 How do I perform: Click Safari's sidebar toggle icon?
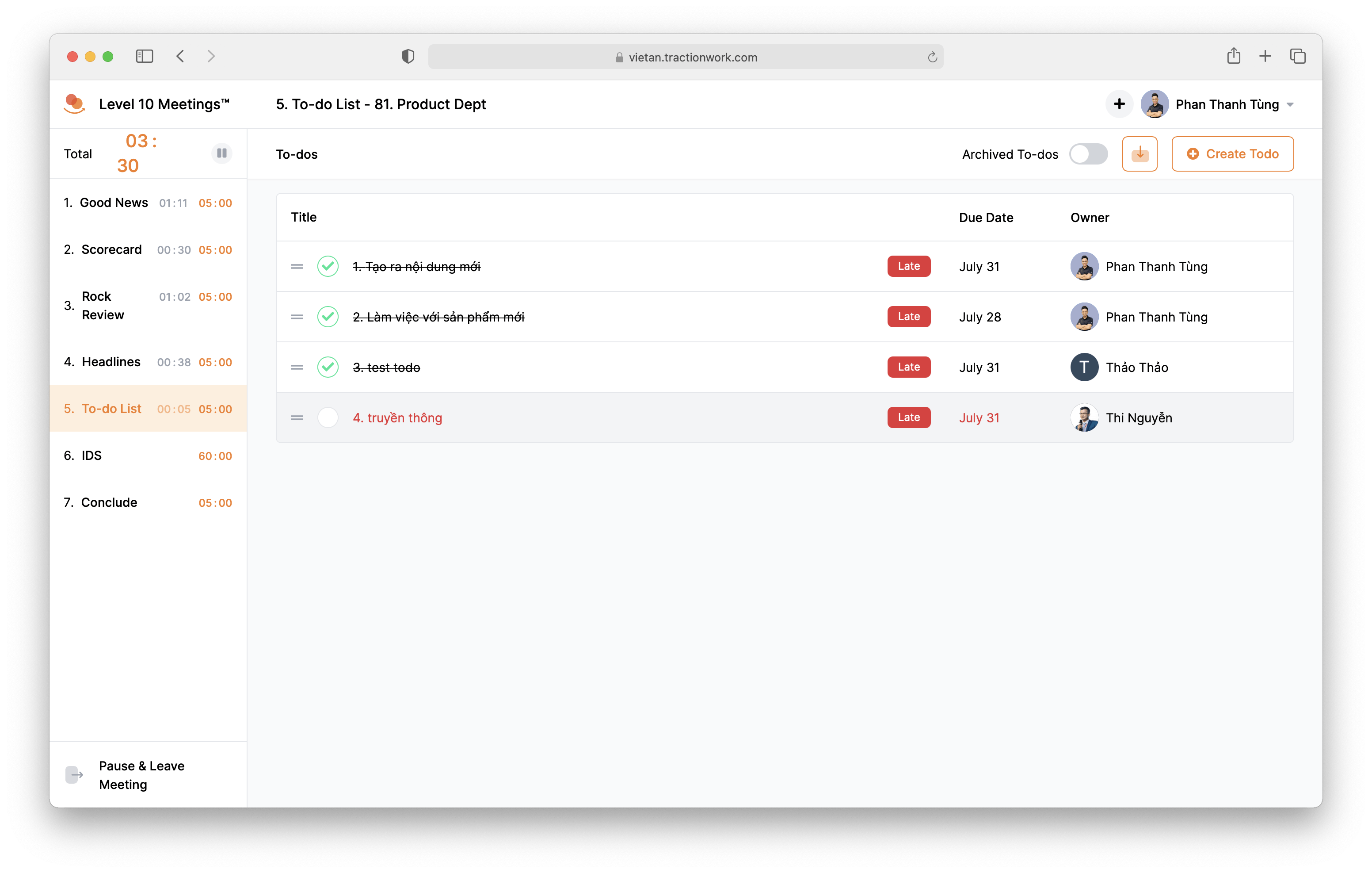pyautogui.click(x=145, y=56)
